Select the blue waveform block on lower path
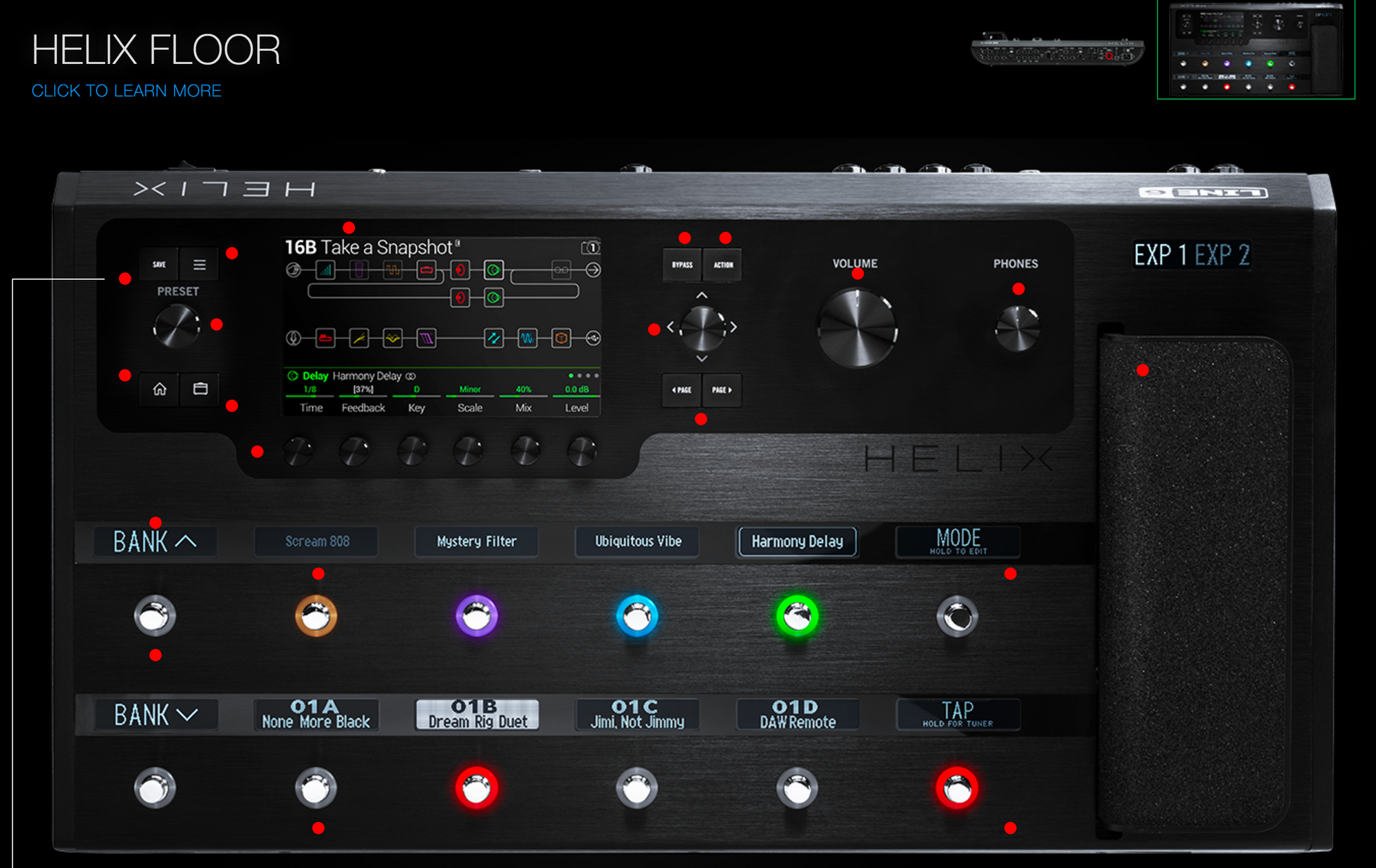The image size is (1376, 868). click(x=528, y=338)
